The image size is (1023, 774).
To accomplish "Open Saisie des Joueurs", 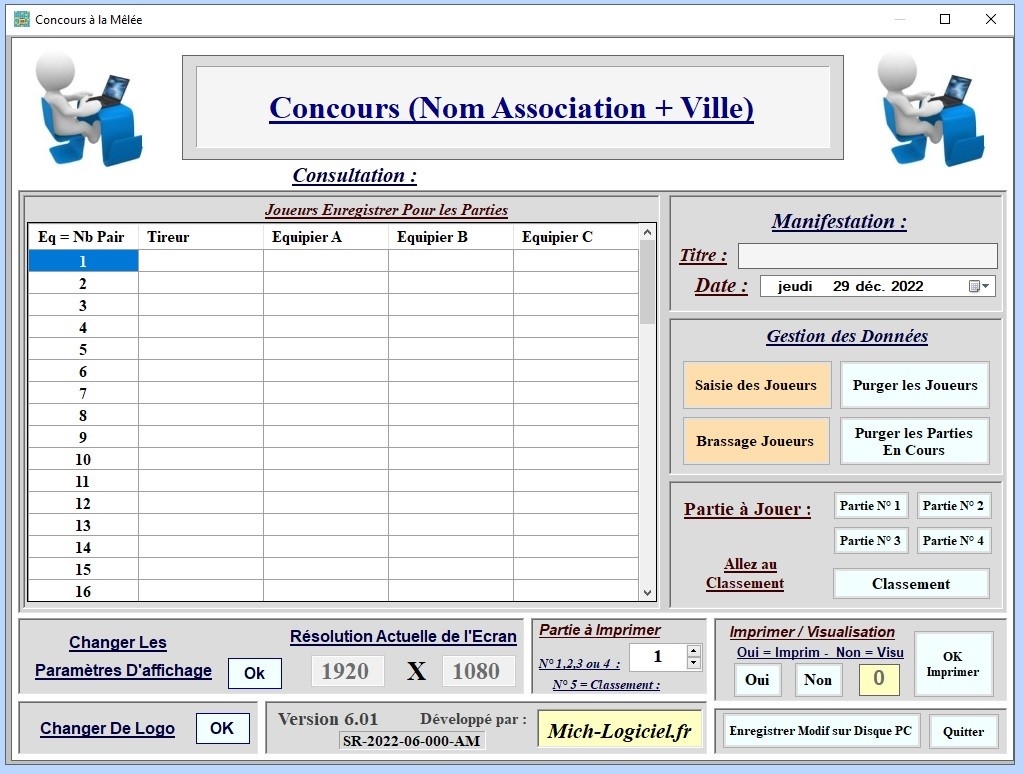I will [756, 385].
